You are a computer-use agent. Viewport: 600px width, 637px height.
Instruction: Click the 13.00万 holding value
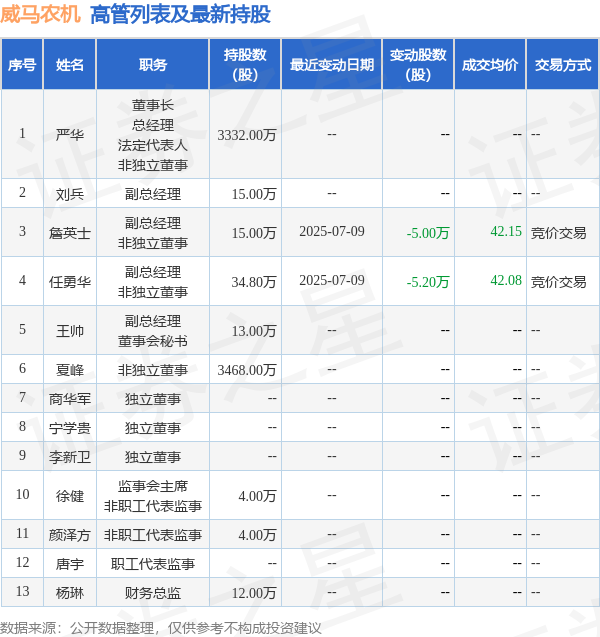click(254, 331)
